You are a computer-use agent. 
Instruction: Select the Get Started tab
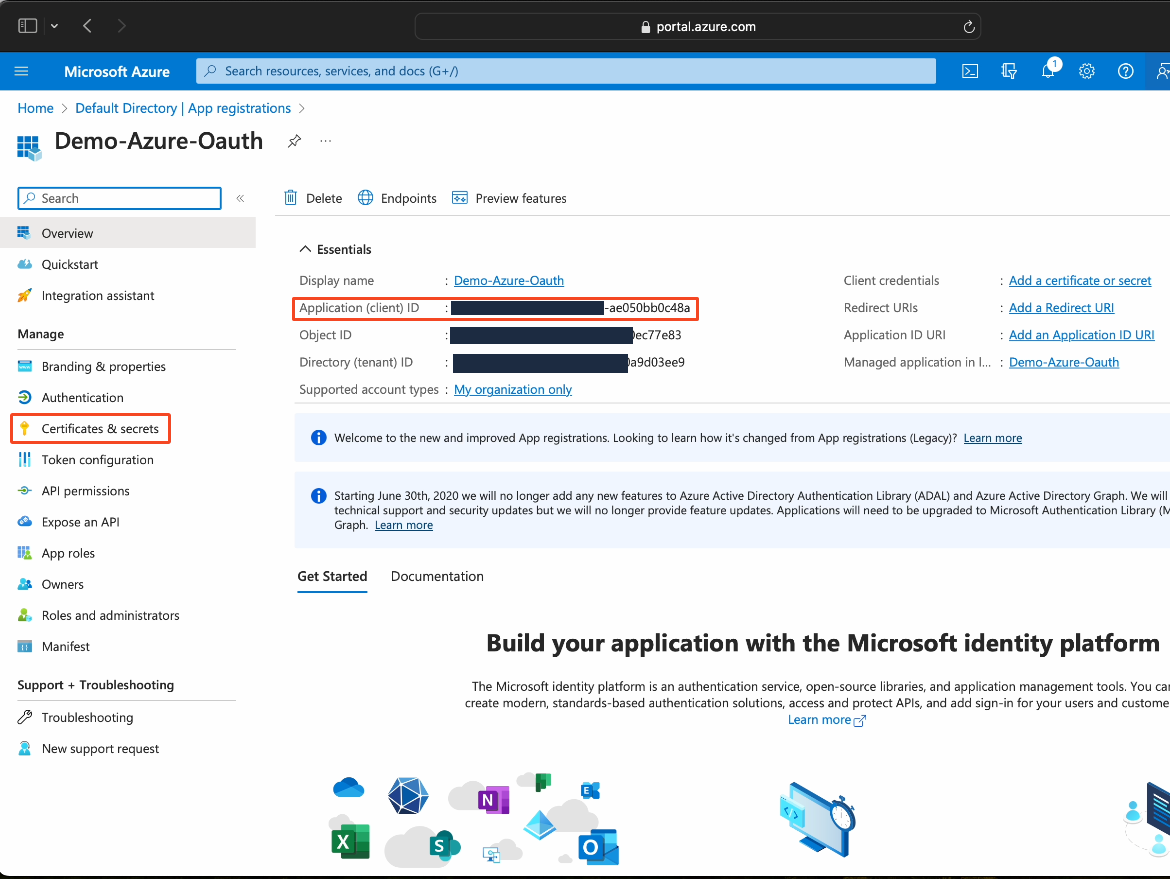(332, 576)
